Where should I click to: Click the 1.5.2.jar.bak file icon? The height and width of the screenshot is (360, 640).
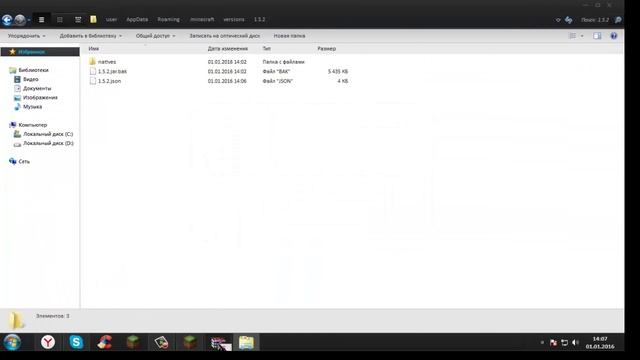93,71
